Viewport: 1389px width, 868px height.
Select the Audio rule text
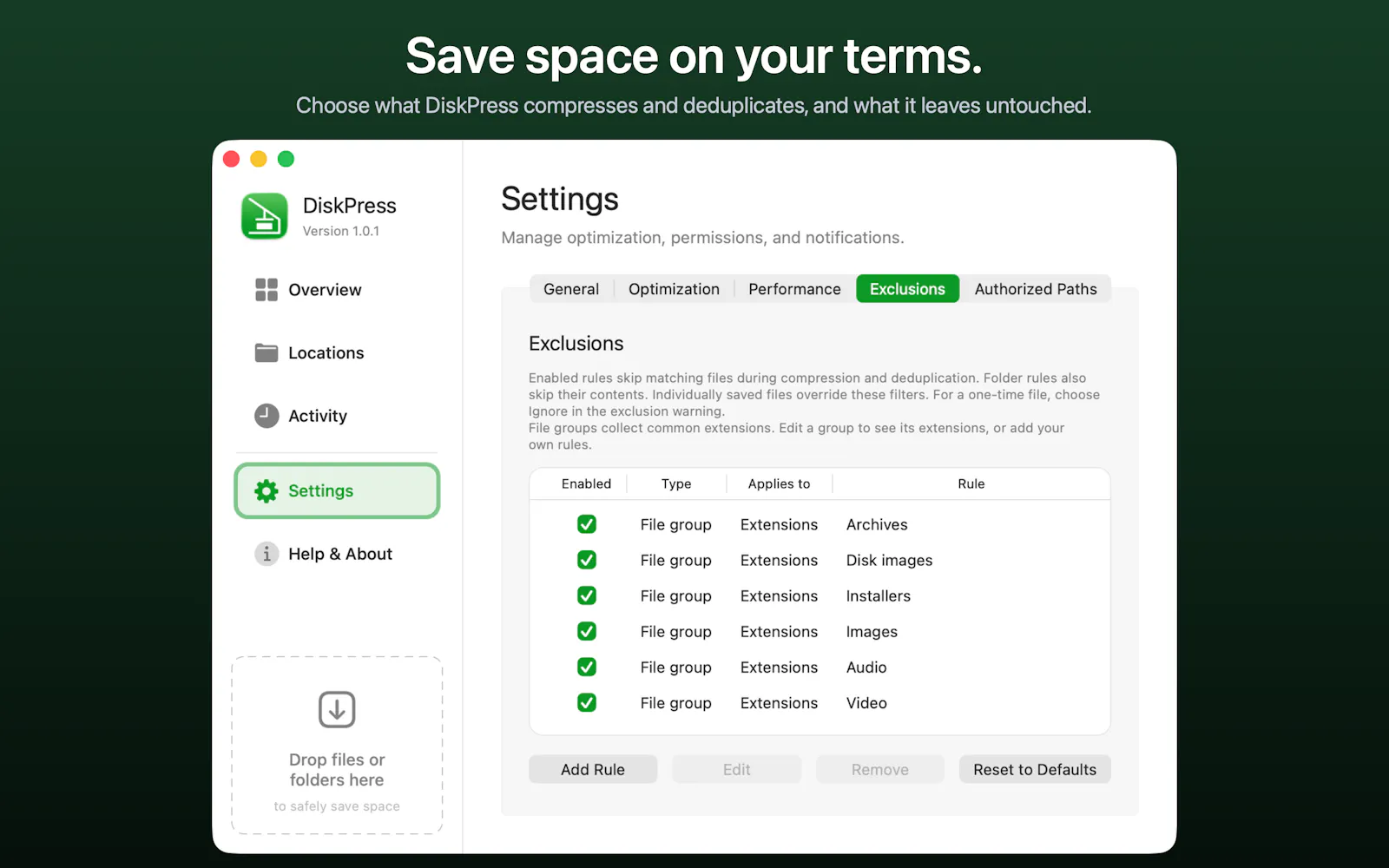(866, 667)
